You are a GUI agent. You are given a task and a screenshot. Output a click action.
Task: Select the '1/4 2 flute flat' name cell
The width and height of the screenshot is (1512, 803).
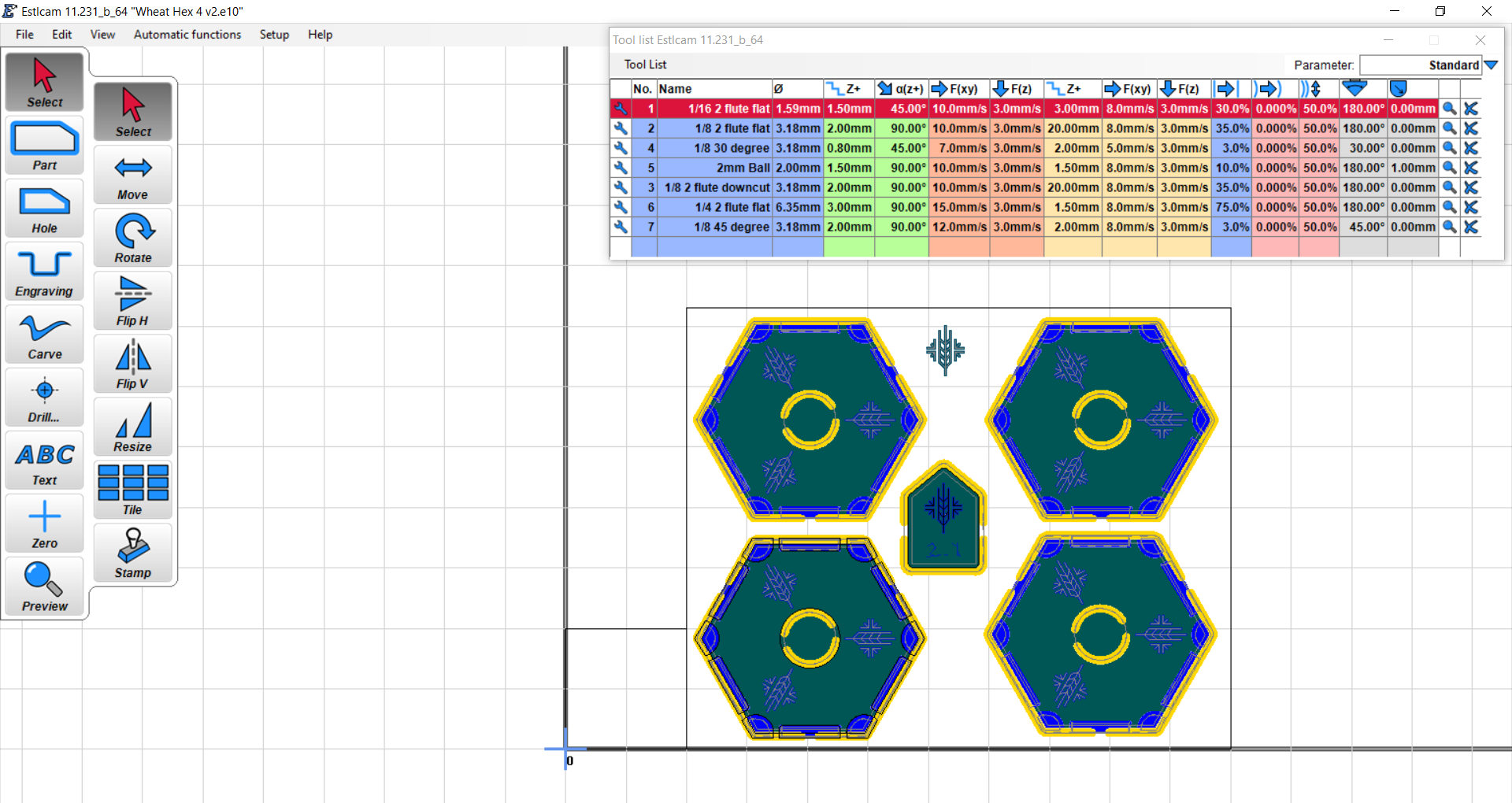click(714, 207)
